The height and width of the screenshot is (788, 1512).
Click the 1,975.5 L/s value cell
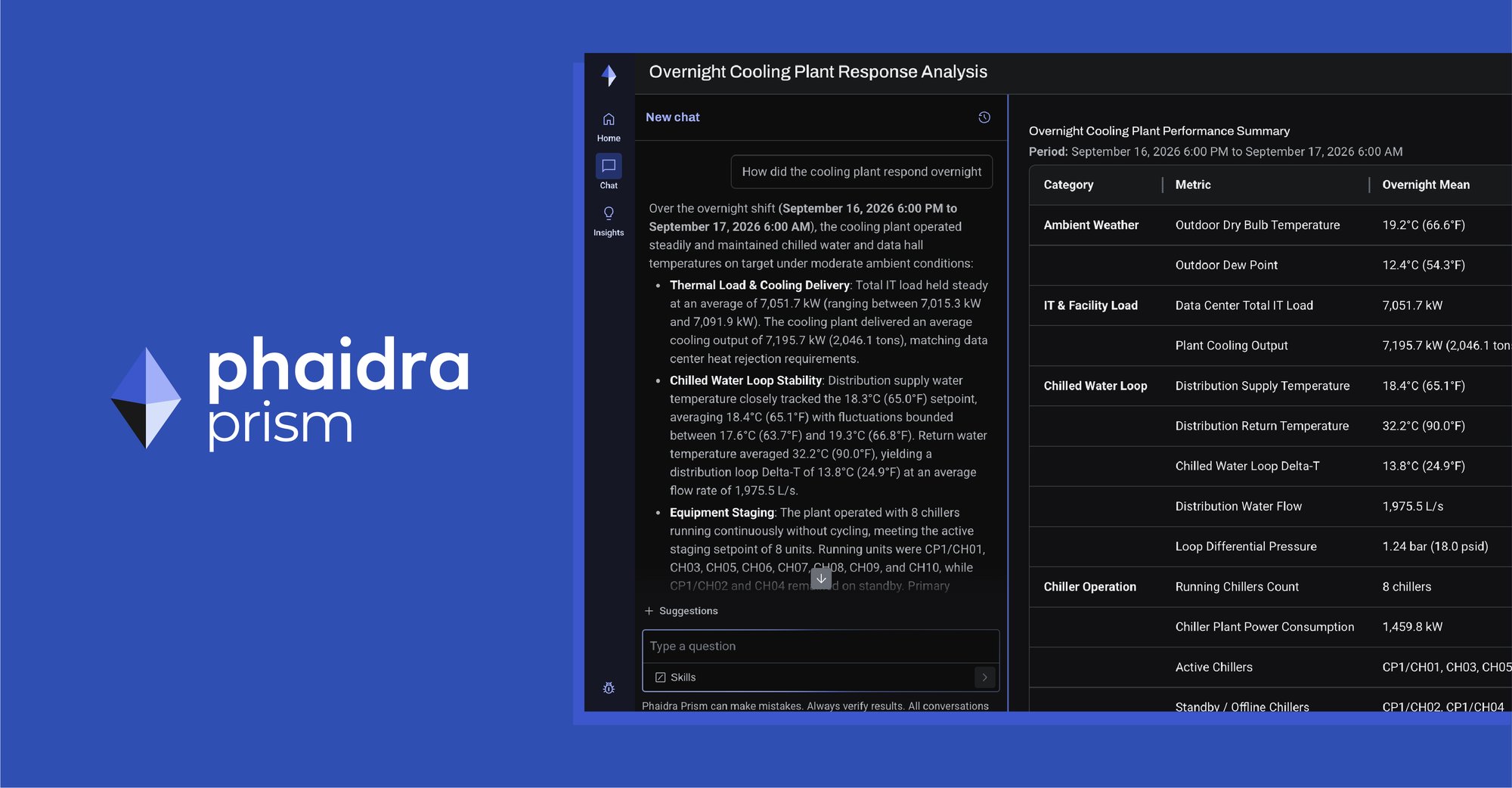(x=1412, y=506)
